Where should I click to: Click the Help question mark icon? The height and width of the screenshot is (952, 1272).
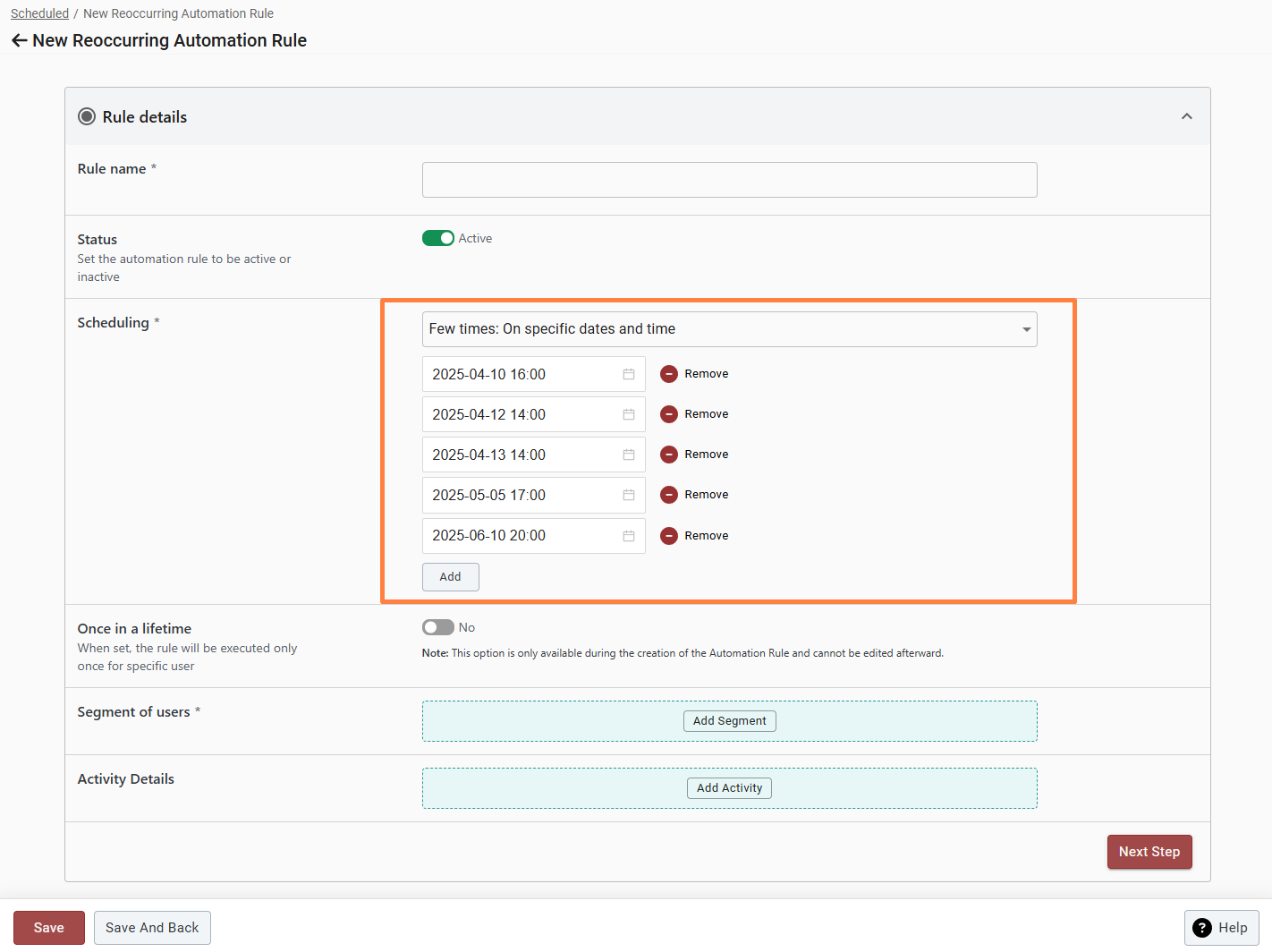[1202, 928]
